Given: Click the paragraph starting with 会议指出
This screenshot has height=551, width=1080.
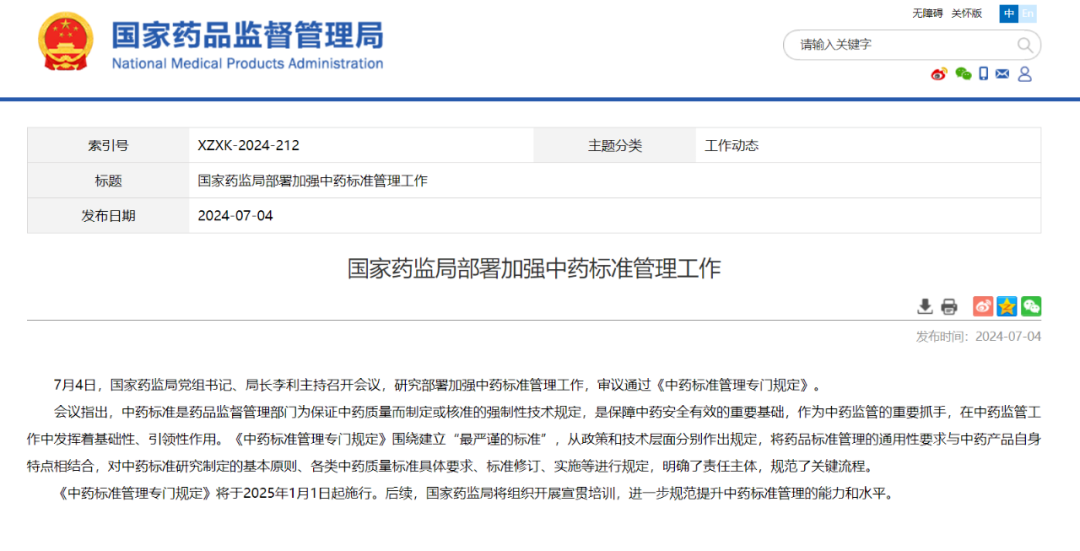Looking at the screenshot, I should (534, 439).
